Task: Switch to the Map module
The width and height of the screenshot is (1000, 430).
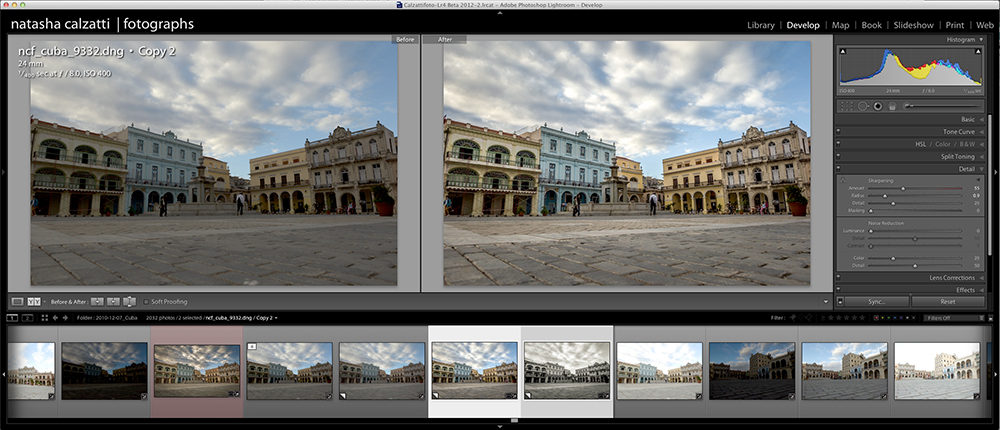Action: (x=841, y=26)
